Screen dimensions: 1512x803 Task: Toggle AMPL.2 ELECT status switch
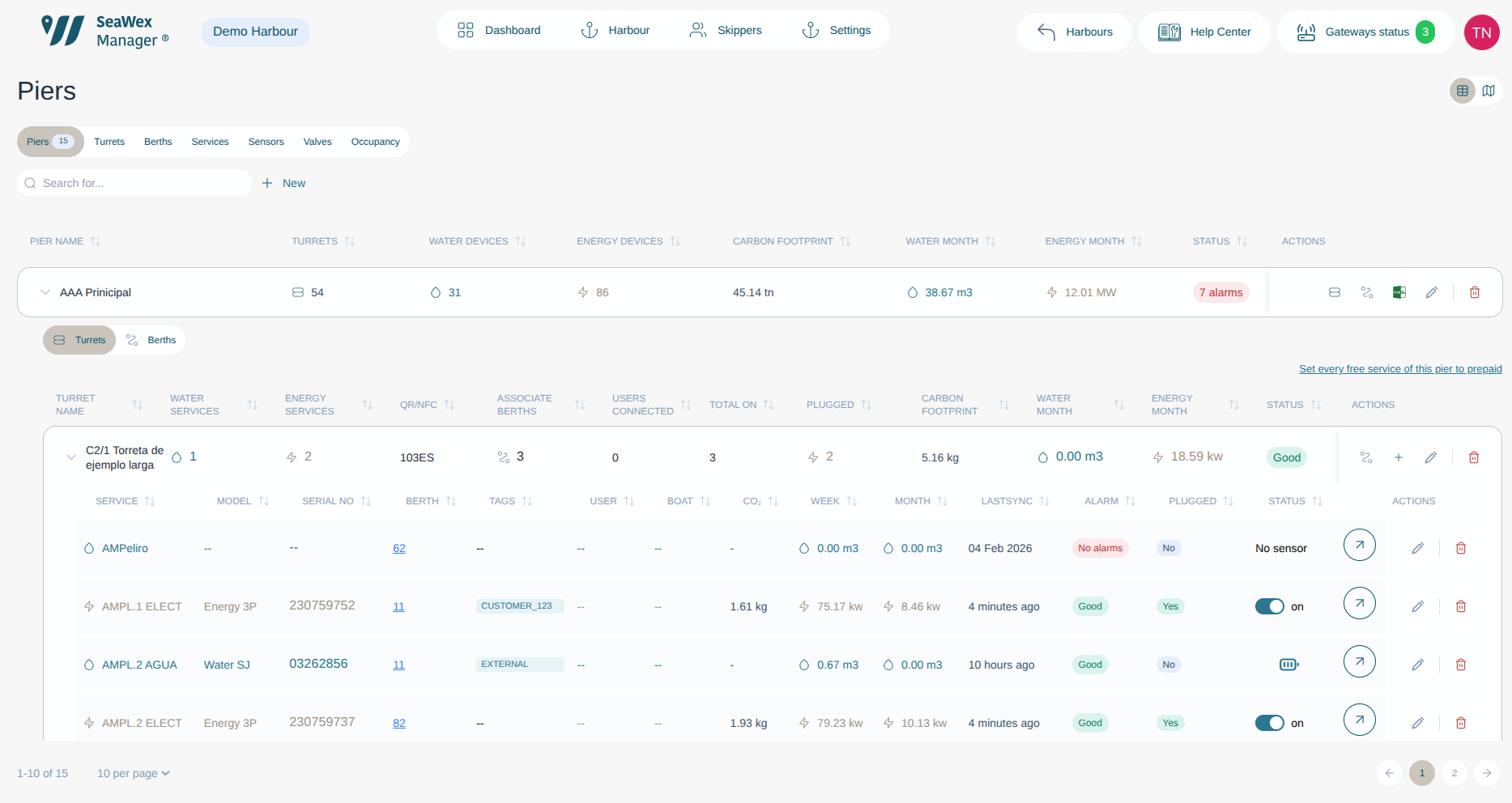[1270, 723]
